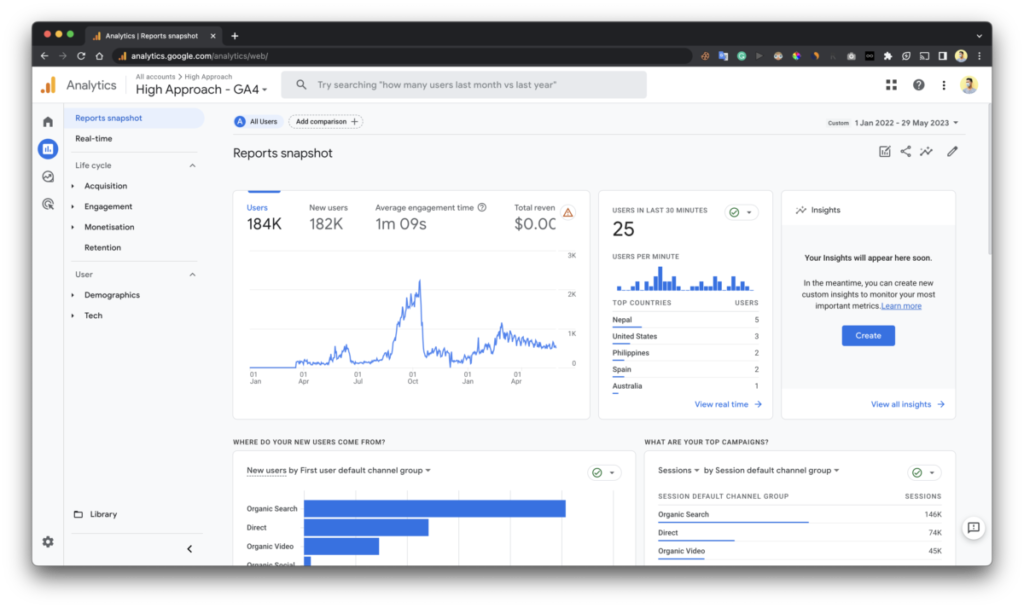Toggle the users realtime card check dropdown
Viewport: 1024px width, 608px height.
tap(742, 212)
